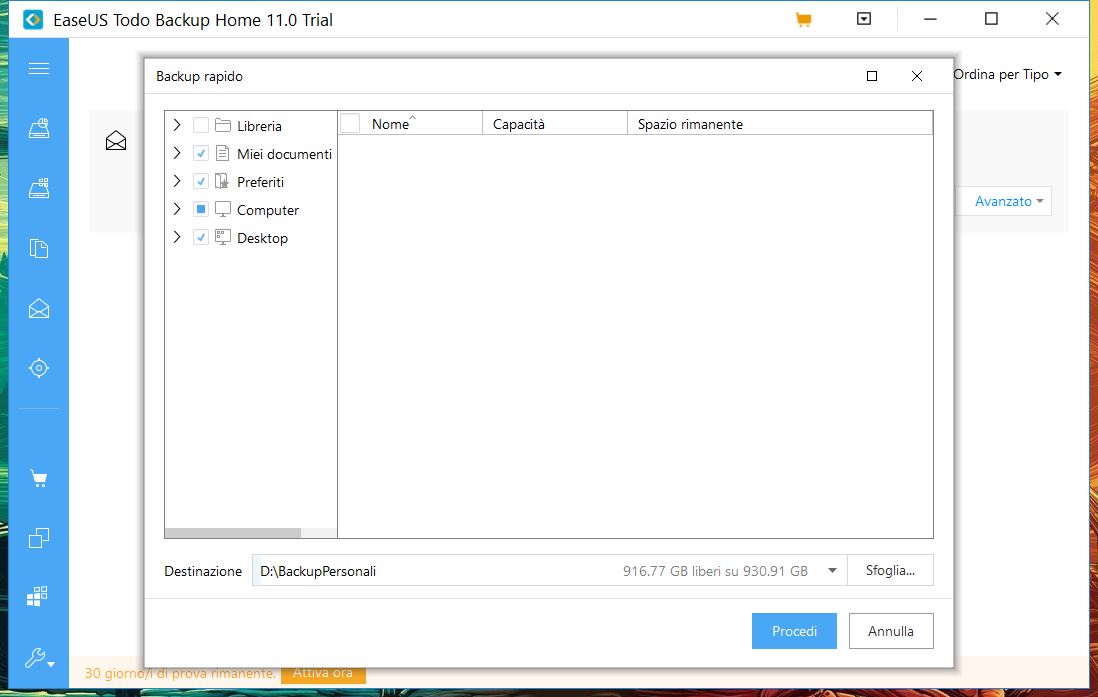Image resolution: width=1098 pixels, height=697 pixels.
Task: Click the Preferiti favorites icon
Action: click(x=222, y=181)
